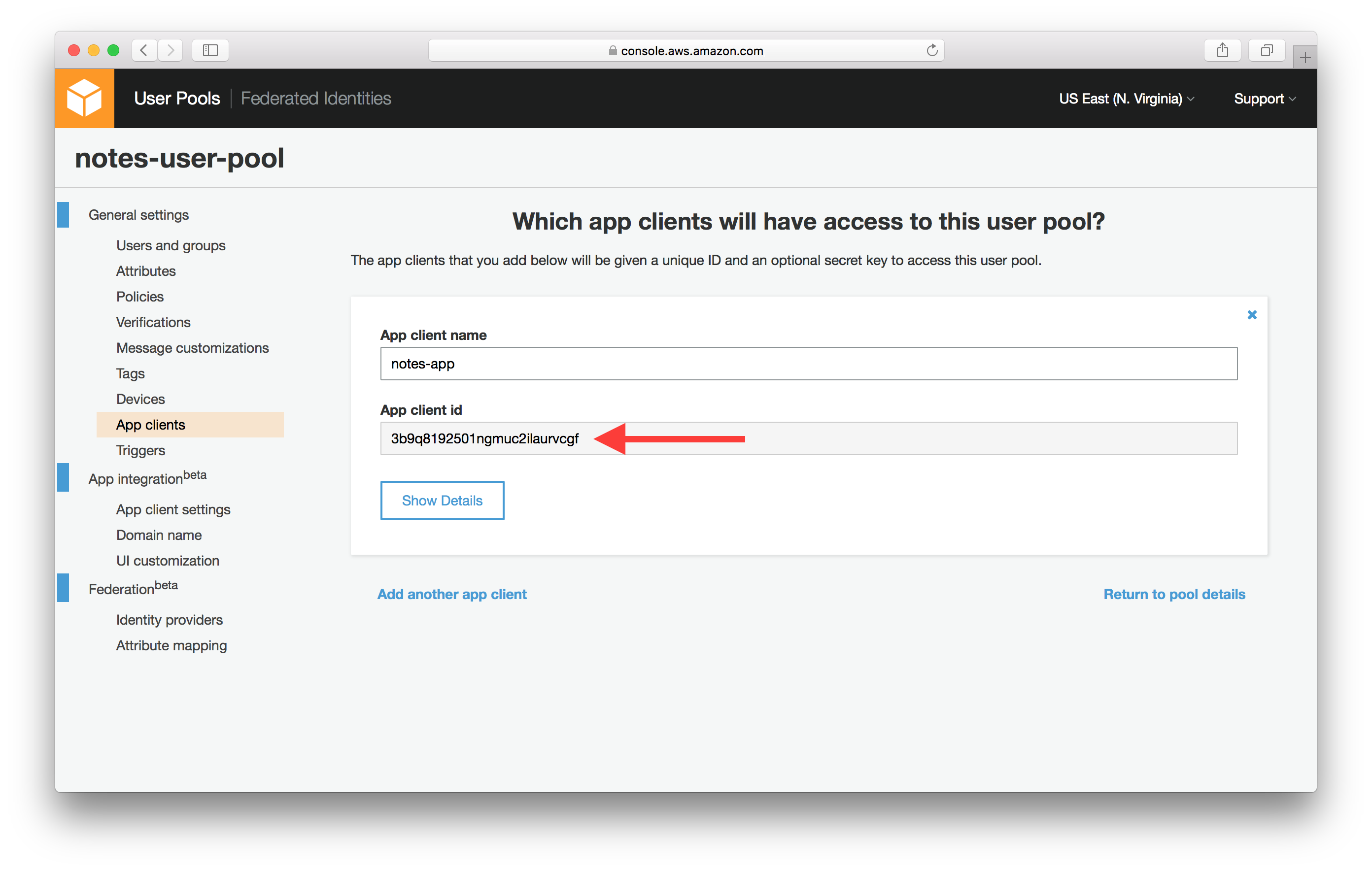Click the AWS Cognito cube logo
Viewport: 1372px width, 871px height.
pyautogui.click(x=84, y=98)
